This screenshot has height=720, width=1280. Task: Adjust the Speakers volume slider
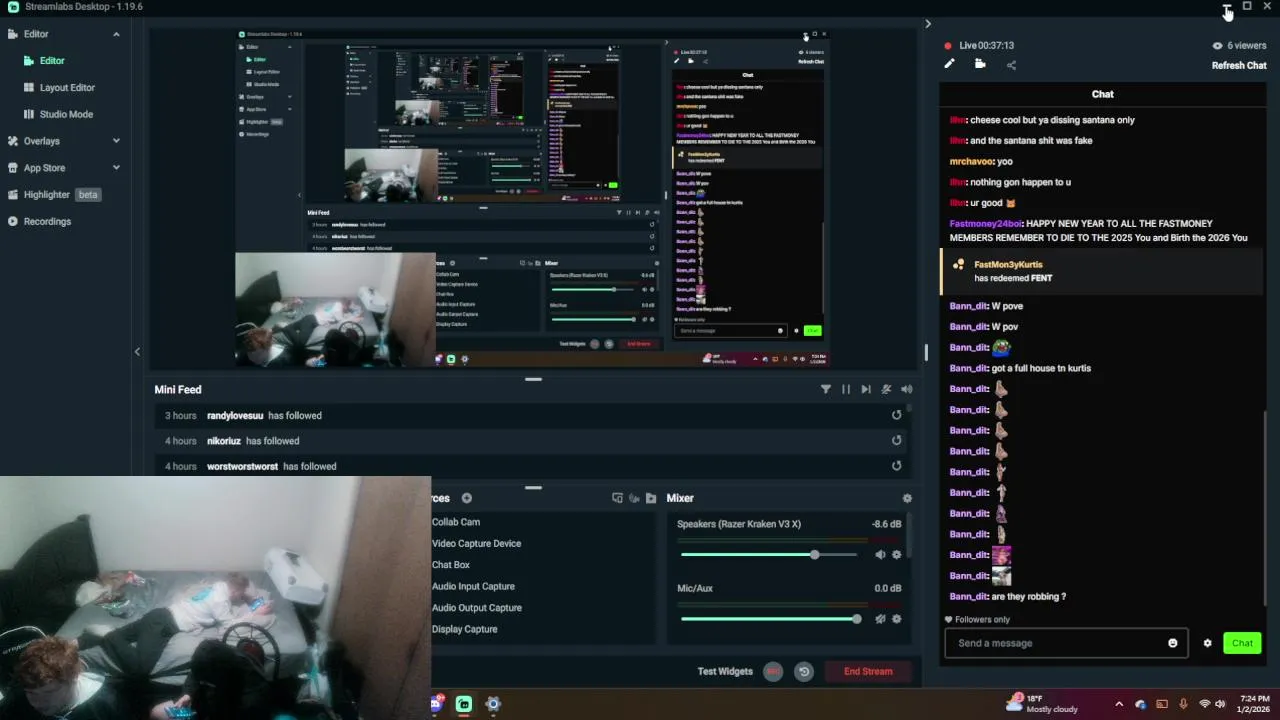click(768, 554)
